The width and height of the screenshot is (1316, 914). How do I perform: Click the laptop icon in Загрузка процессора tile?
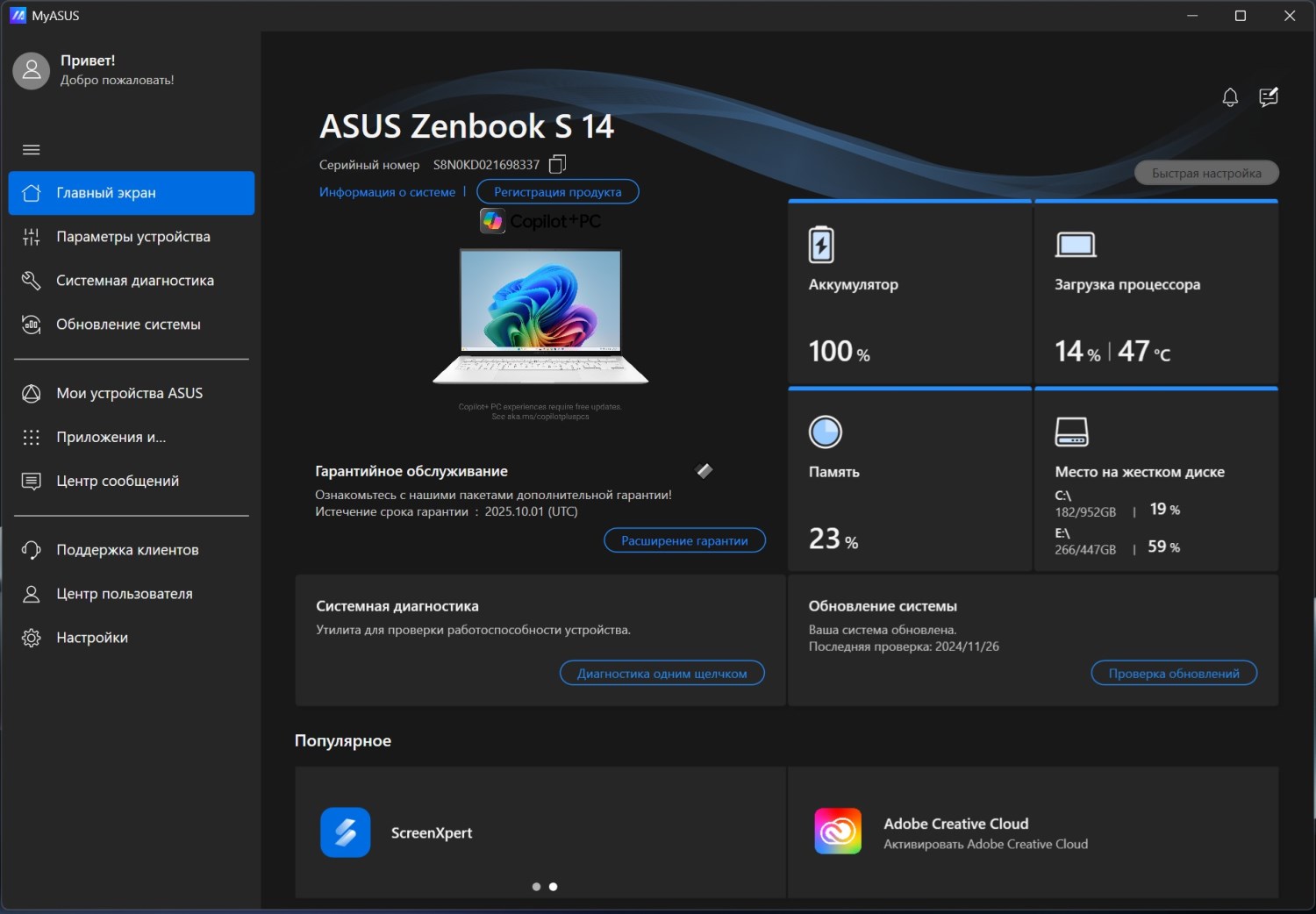1075,245
